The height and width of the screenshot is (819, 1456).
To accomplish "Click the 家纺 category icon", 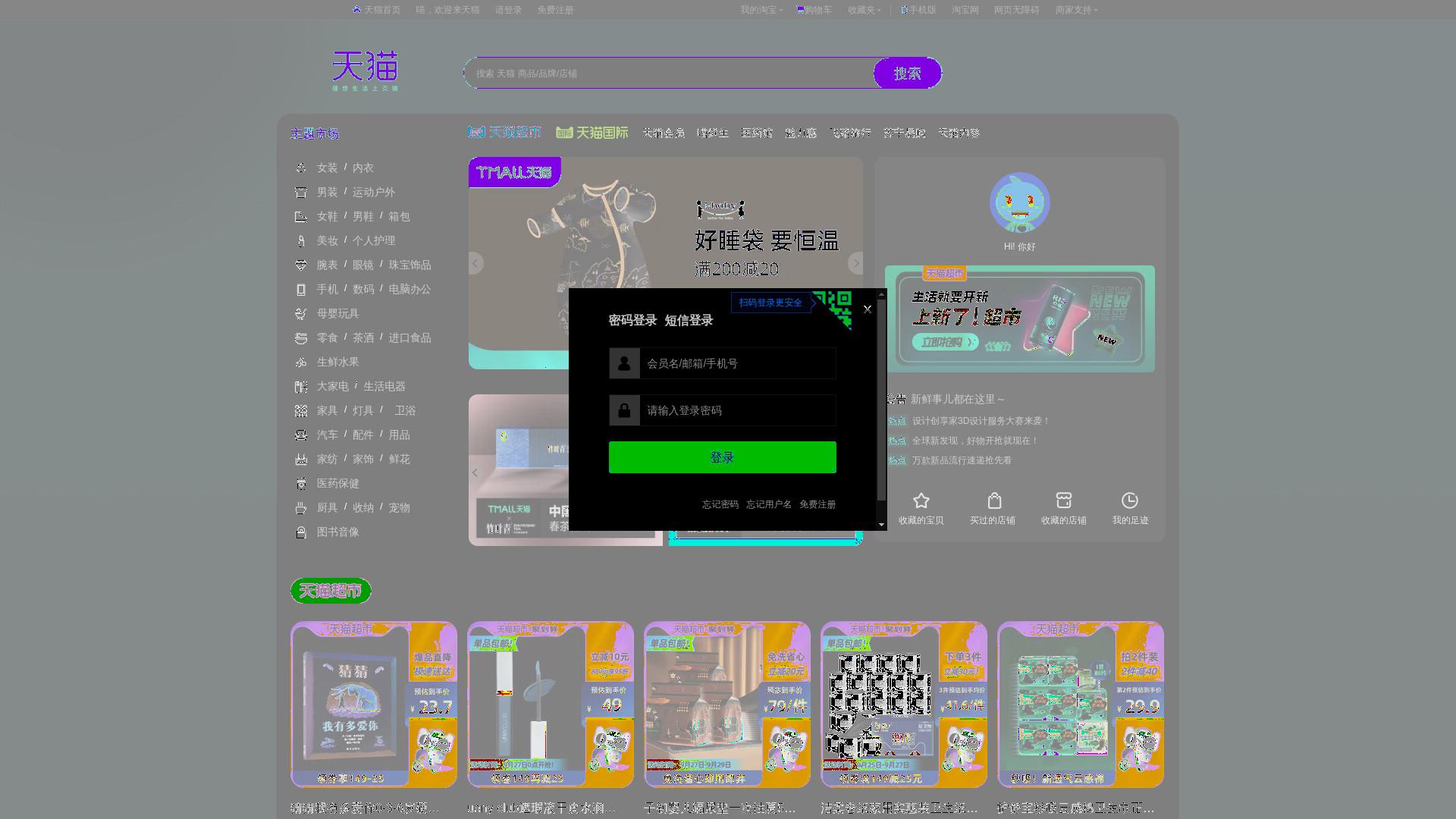I will tap(301, 459).
